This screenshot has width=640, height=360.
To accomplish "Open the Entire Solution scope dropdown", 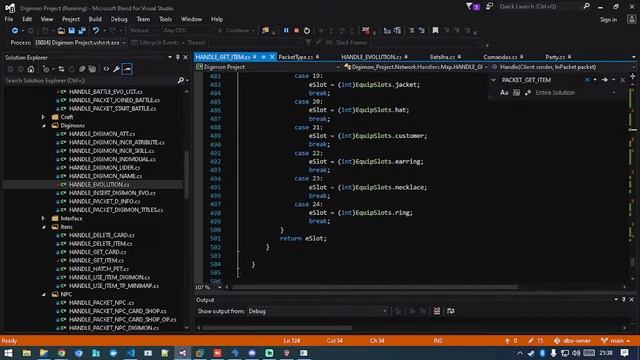I will coord(613,93).
